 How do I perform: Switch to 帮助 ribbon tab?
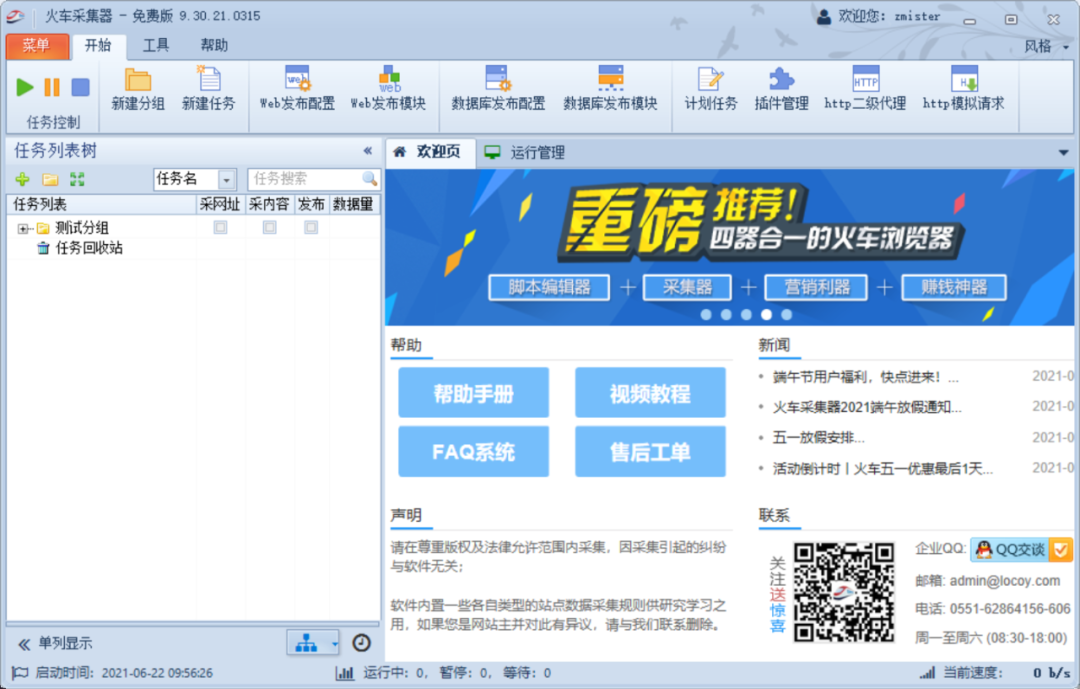pos(214,45)
